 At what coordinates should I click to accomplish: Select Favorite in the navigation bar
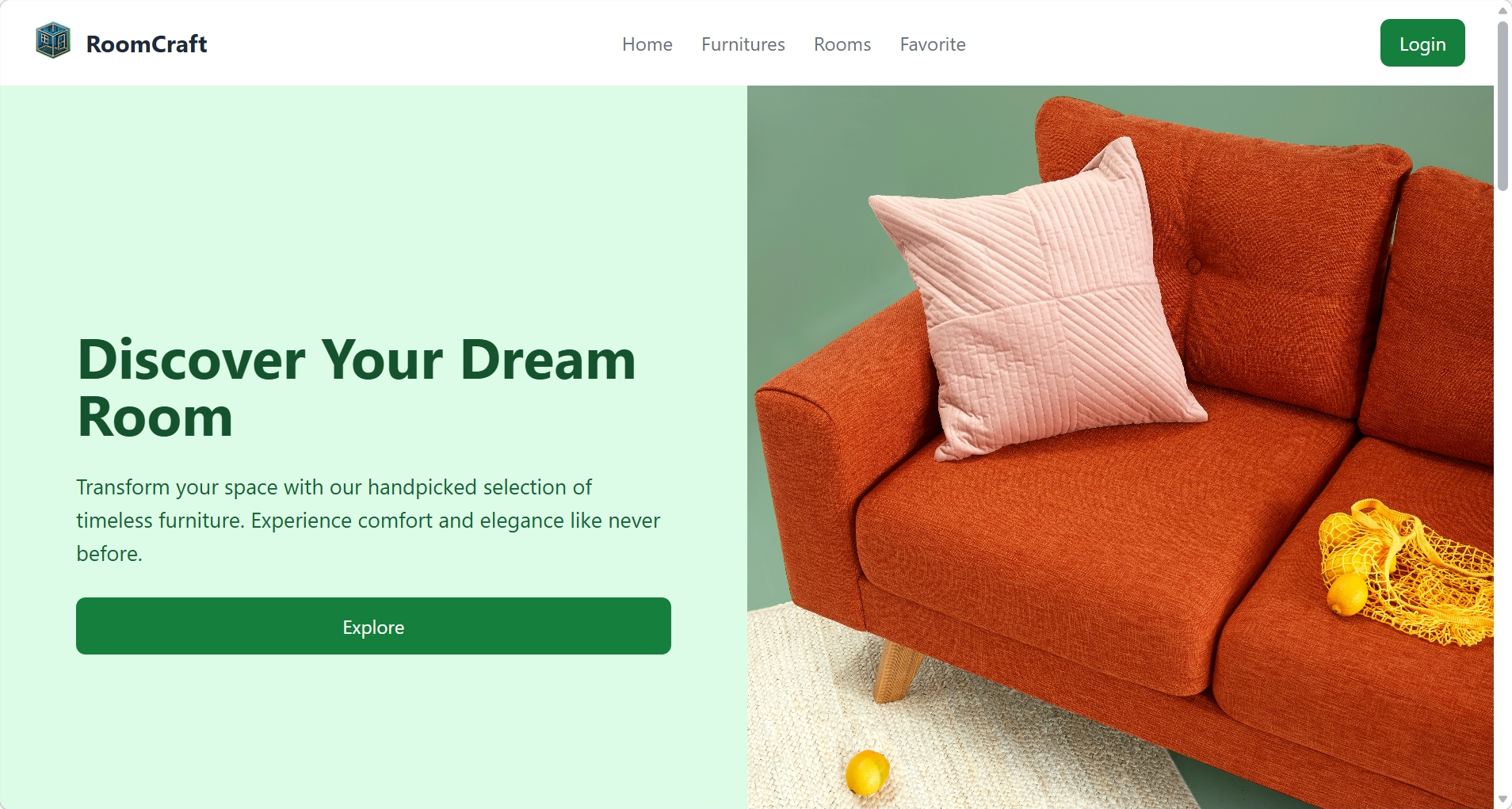tap(933, 44)
